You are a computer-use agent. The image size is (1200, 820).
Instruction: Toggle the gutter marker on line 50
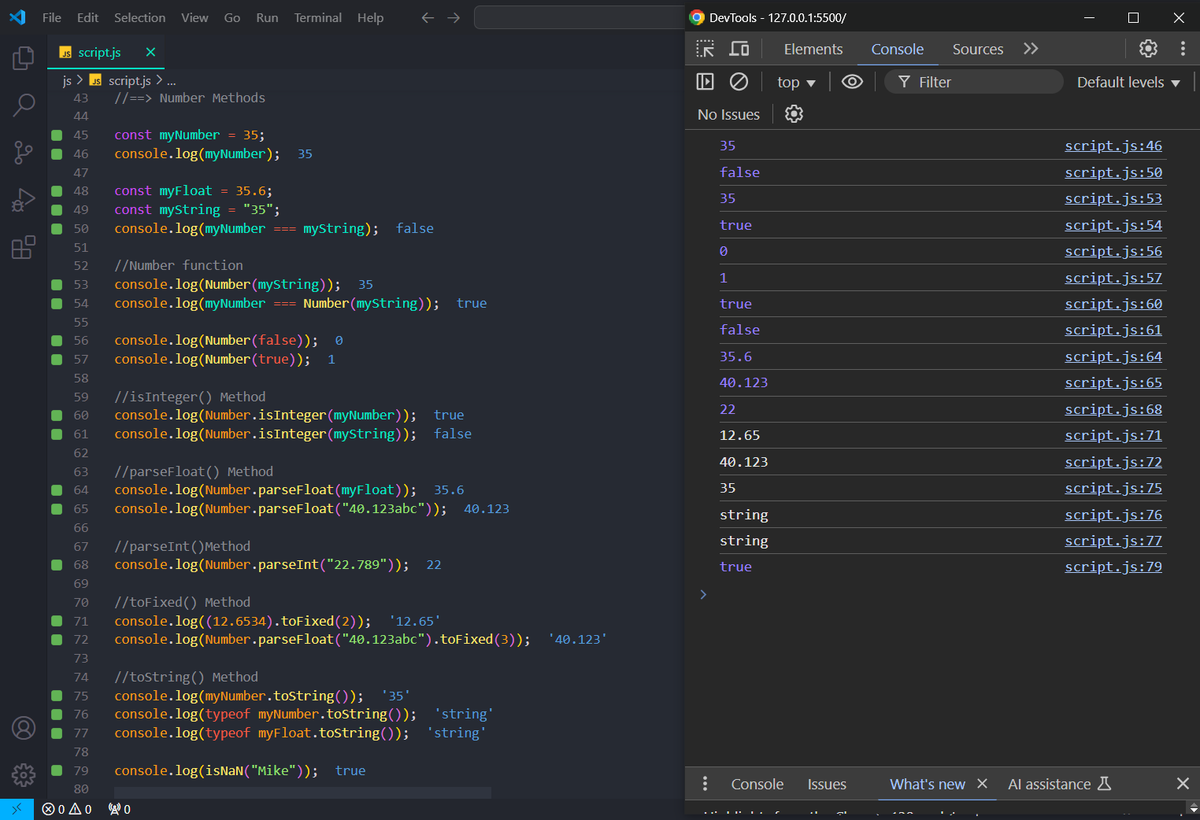pyautogui.click(x=57, y=229)
